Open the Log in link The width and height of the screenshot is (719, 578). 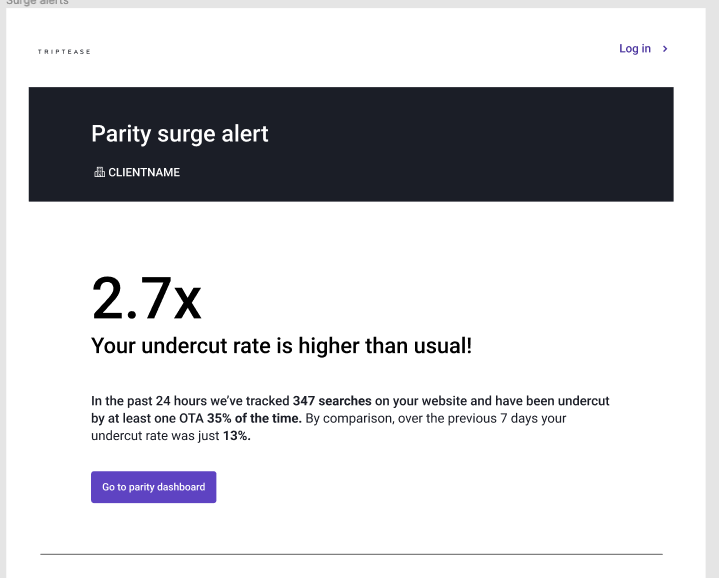[635, 49]
